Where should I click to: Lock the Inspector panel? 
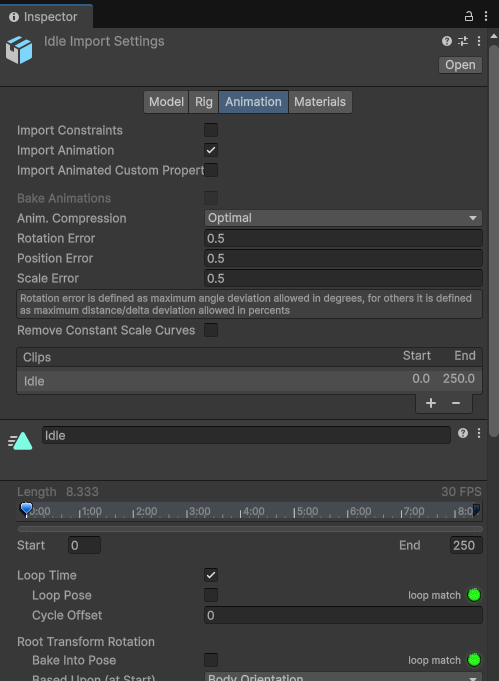469,17
